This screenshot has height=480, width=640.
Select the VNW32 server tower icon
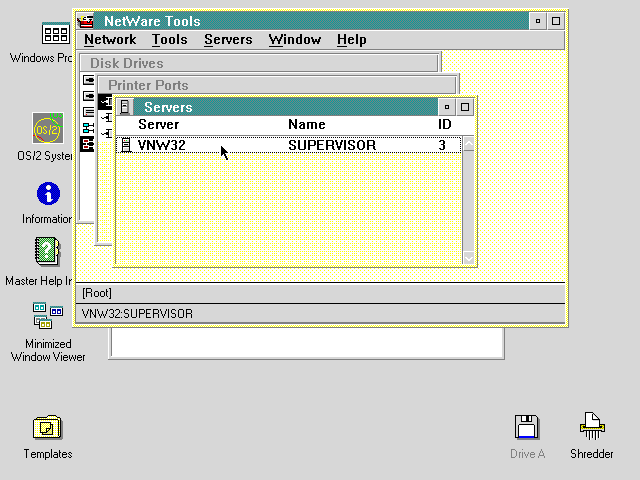[126, 145]
